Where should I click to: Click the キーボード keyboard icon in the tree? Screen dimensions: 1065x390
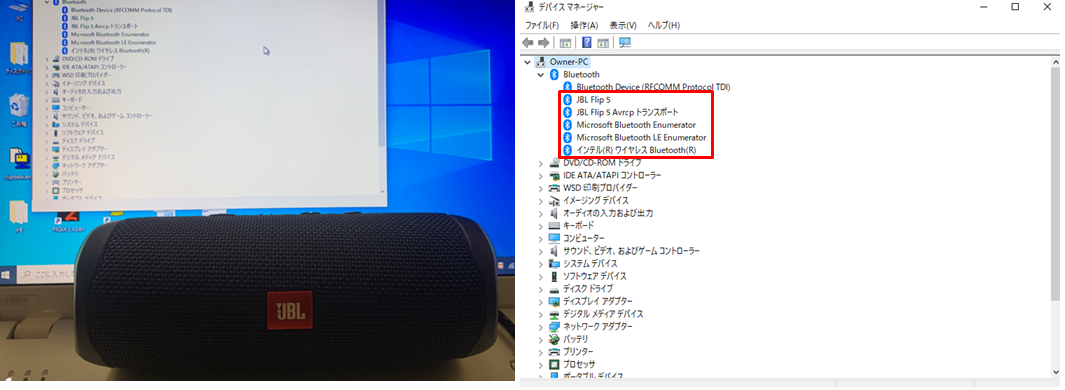(554, 226)
